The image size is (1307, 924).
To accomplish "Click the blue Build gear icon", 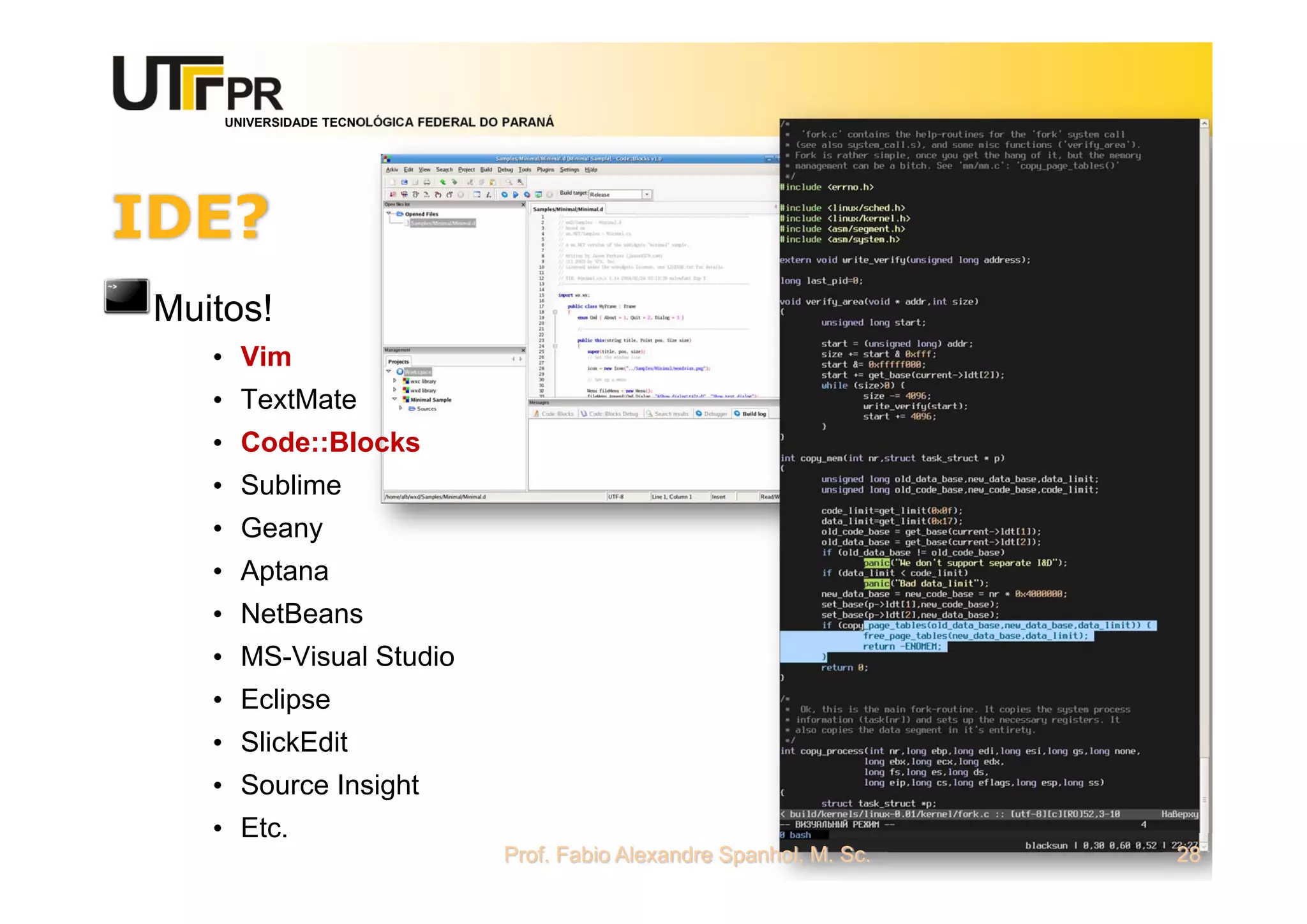I will point(504,195).
